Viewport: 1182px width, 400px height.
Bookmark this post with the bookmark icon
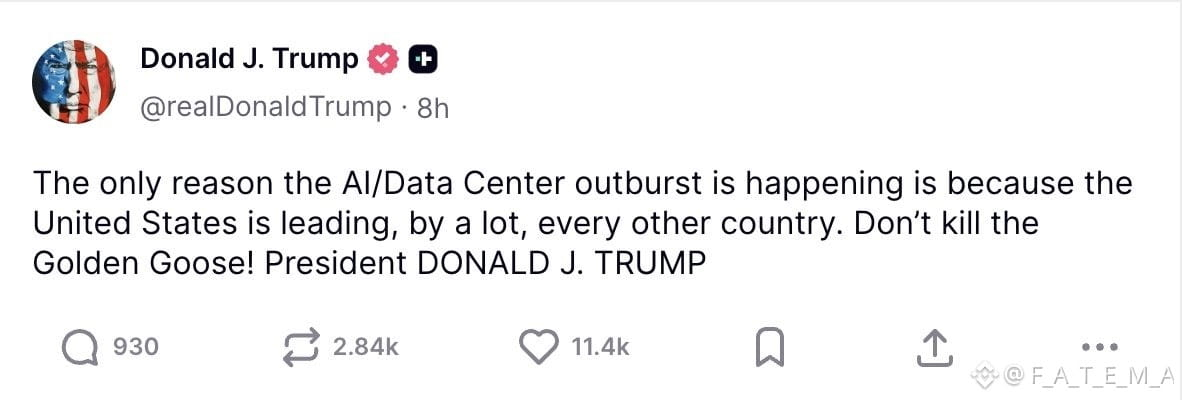click(770, 347)
